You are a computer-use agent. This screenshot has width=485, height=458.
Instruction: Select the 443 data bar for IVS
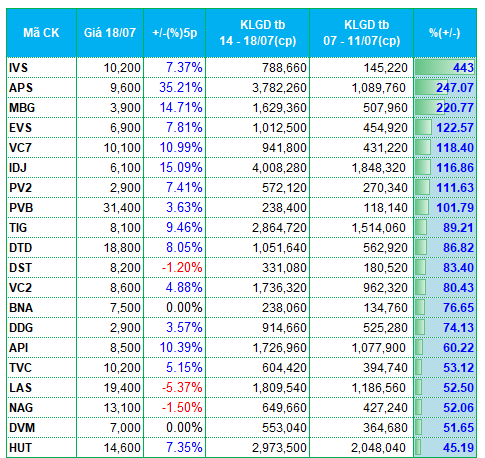(x=445, y=68)
